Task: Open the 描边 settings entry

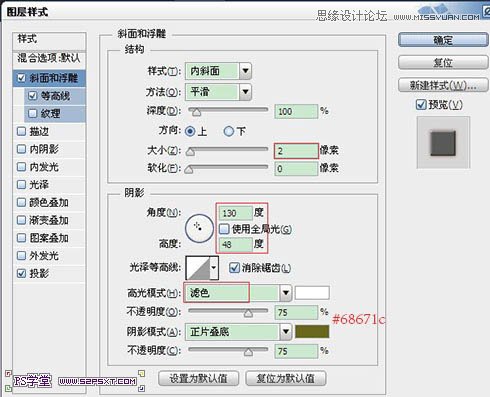Action: tap(39, 131)
